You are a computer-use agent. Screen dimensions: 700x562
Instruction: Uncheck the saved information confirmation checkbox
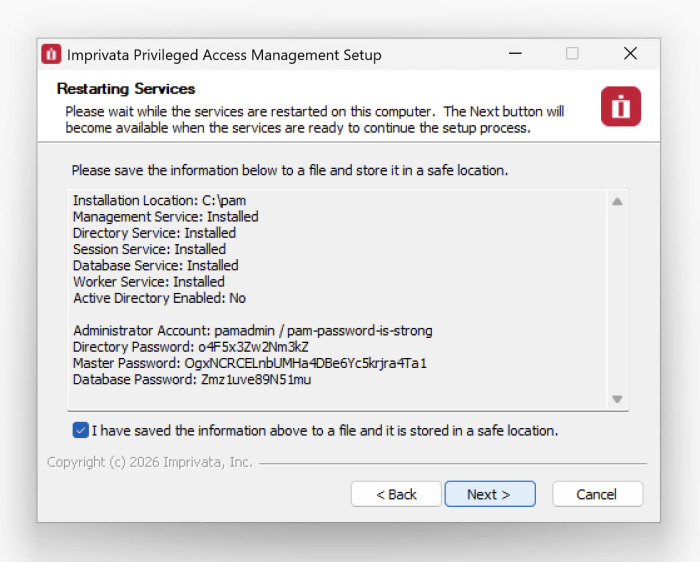pyautogui.click(x=80, y=430)
